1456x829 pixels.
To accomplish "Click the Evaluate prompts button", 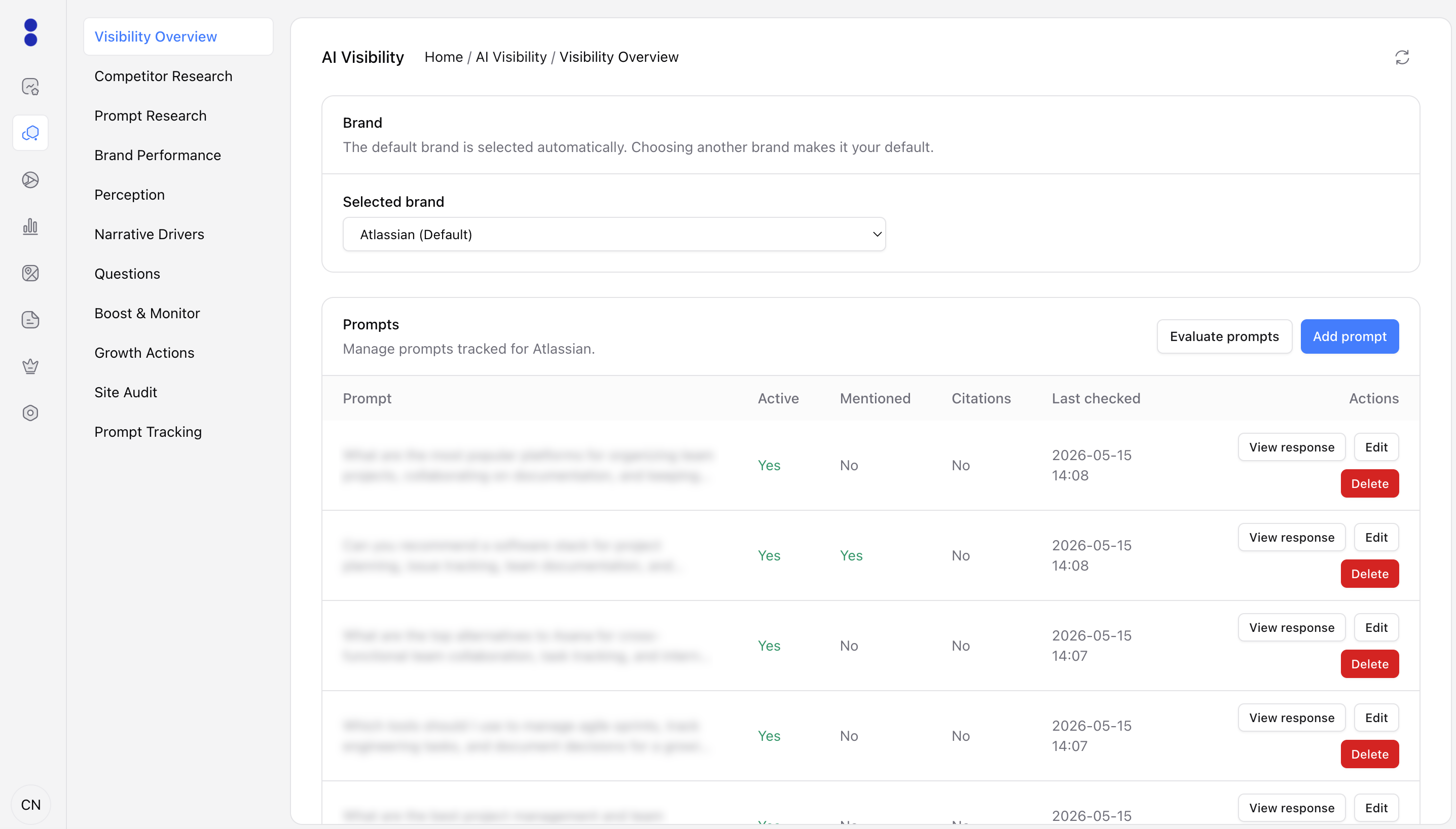I will [x=1224, y=336].
